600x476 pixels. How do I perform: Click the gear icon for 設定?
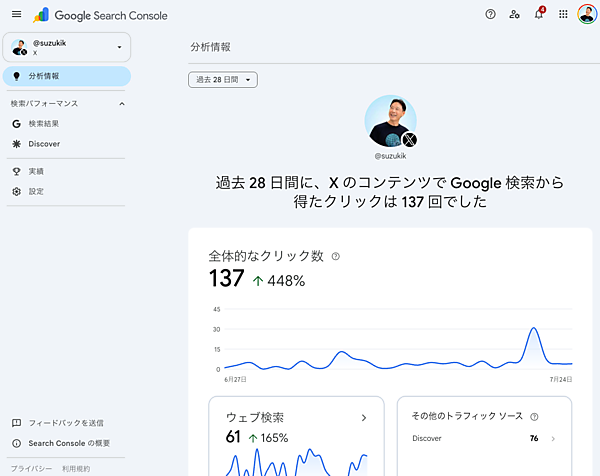pyautogui.click(x=16, y=191)
